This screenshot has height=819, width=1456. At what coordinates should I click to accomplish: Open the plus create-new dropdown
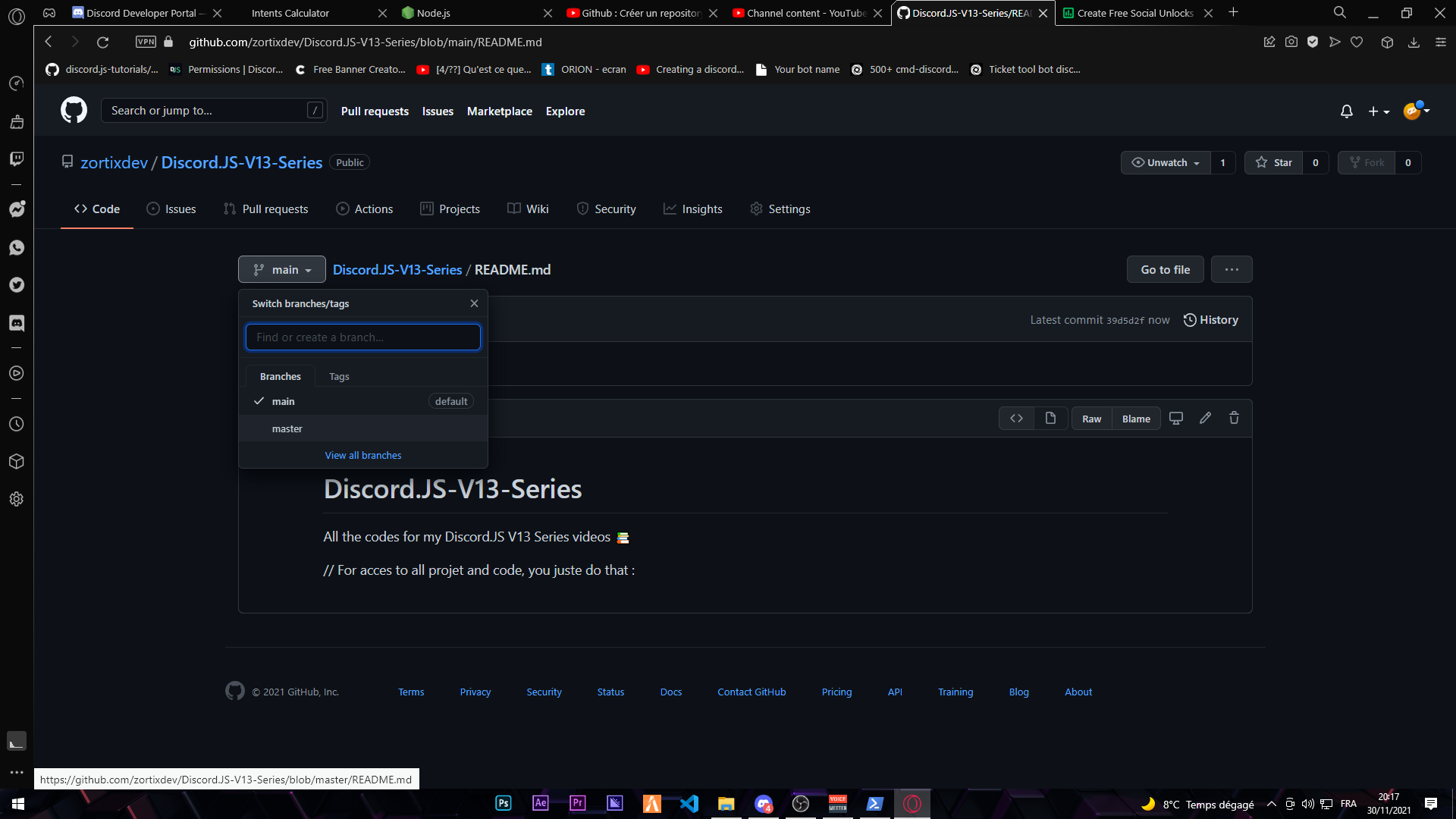click(x=1378, y=111)
